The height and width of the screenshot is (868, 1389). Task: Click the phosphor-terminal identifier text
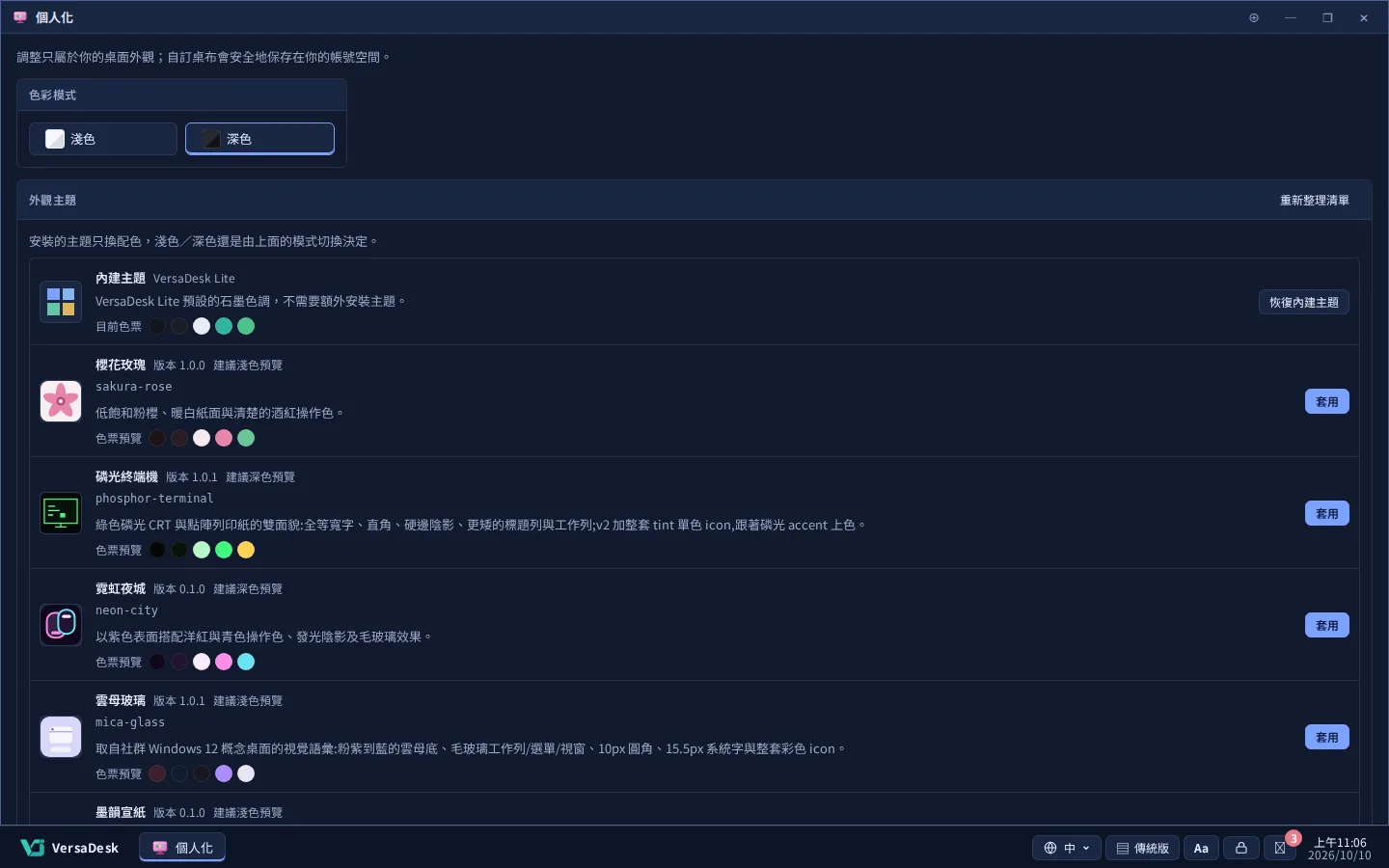(154, 499)
